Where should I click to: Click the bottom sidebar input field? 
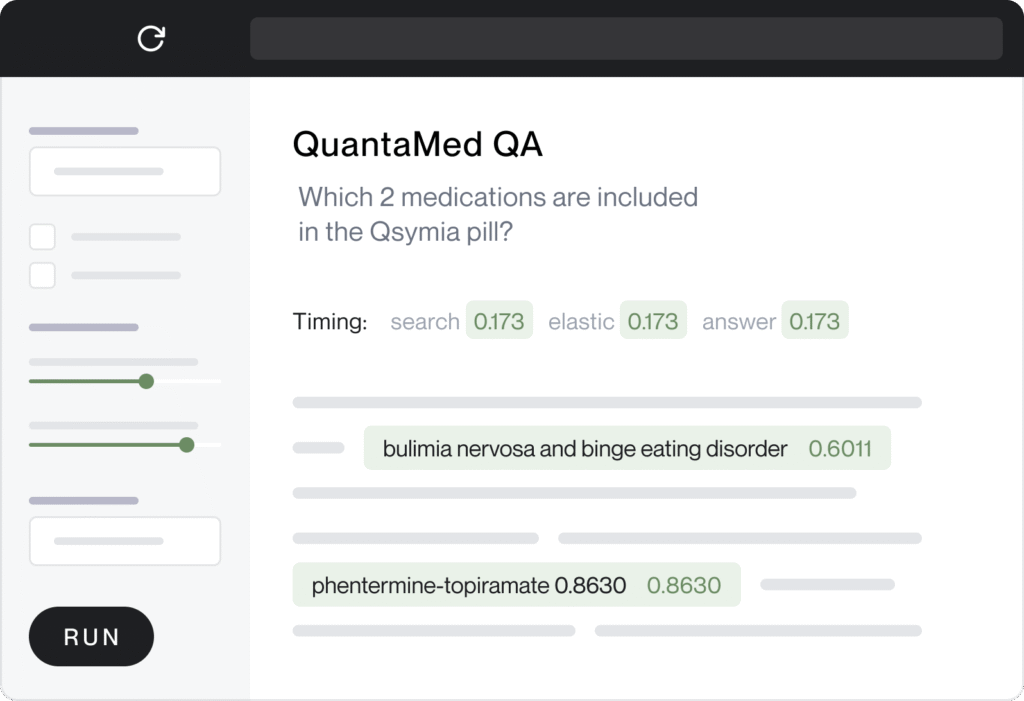click(125, 541)
